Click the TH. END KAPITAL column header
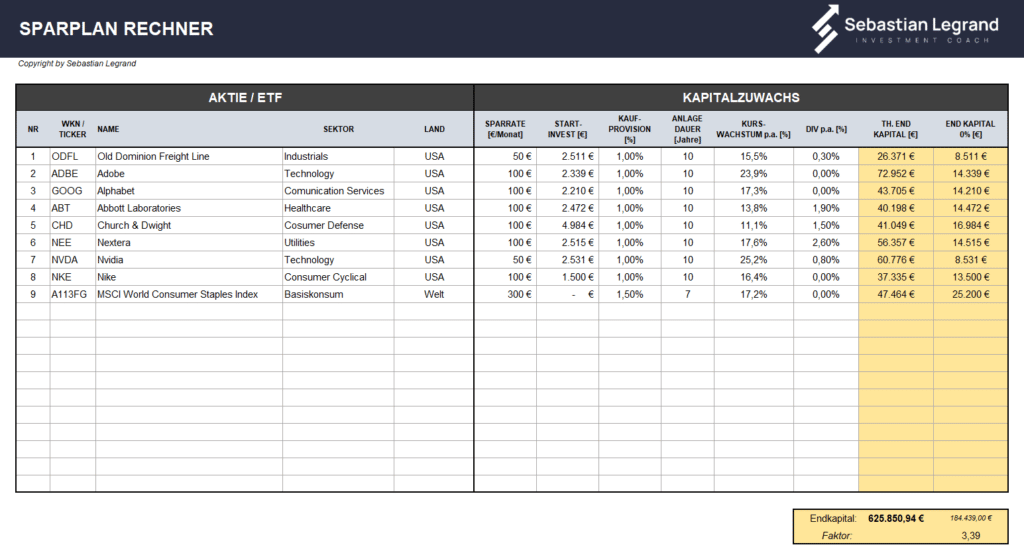 pos(895,129)
